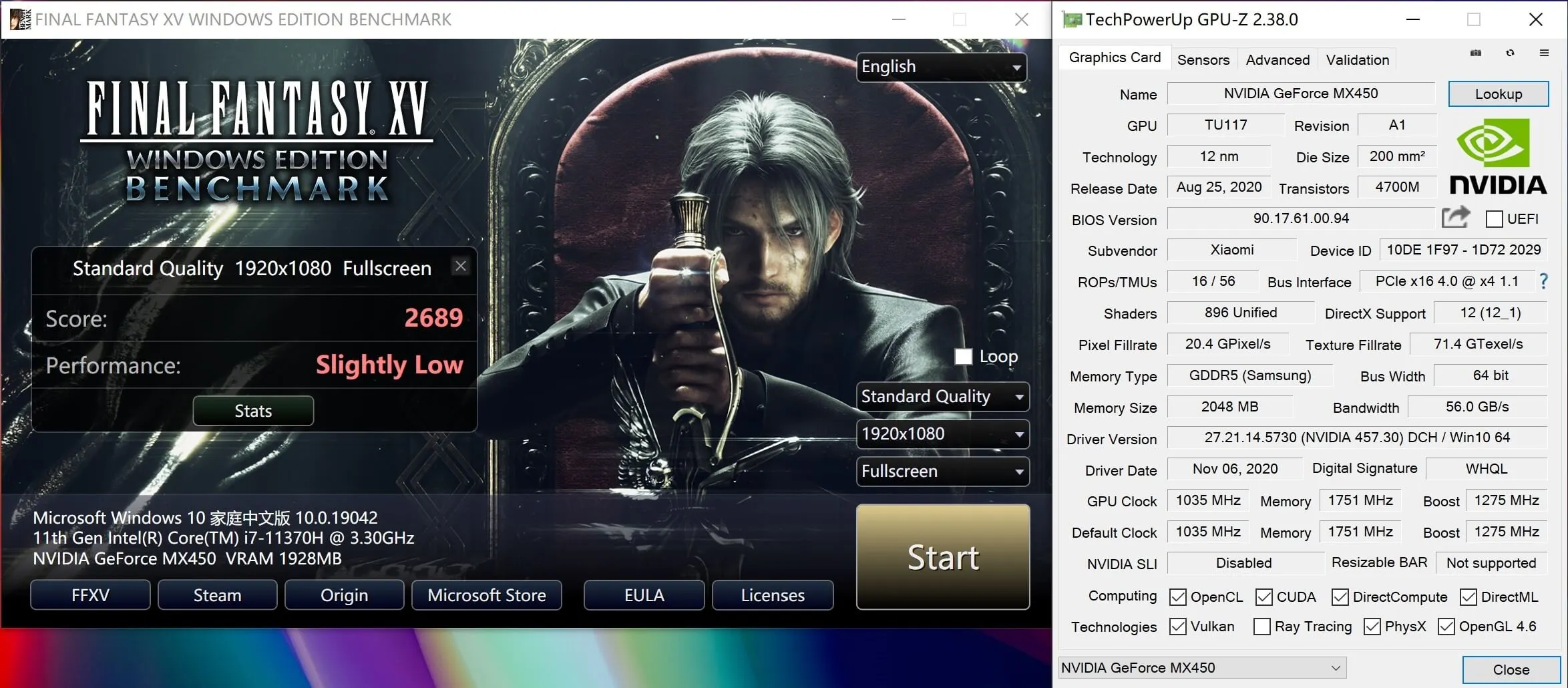Image resolution: width=1568 pixels, height=688 pixels.
Task: Click the Device ID value 10DE 1F97
Action: 1463,250
